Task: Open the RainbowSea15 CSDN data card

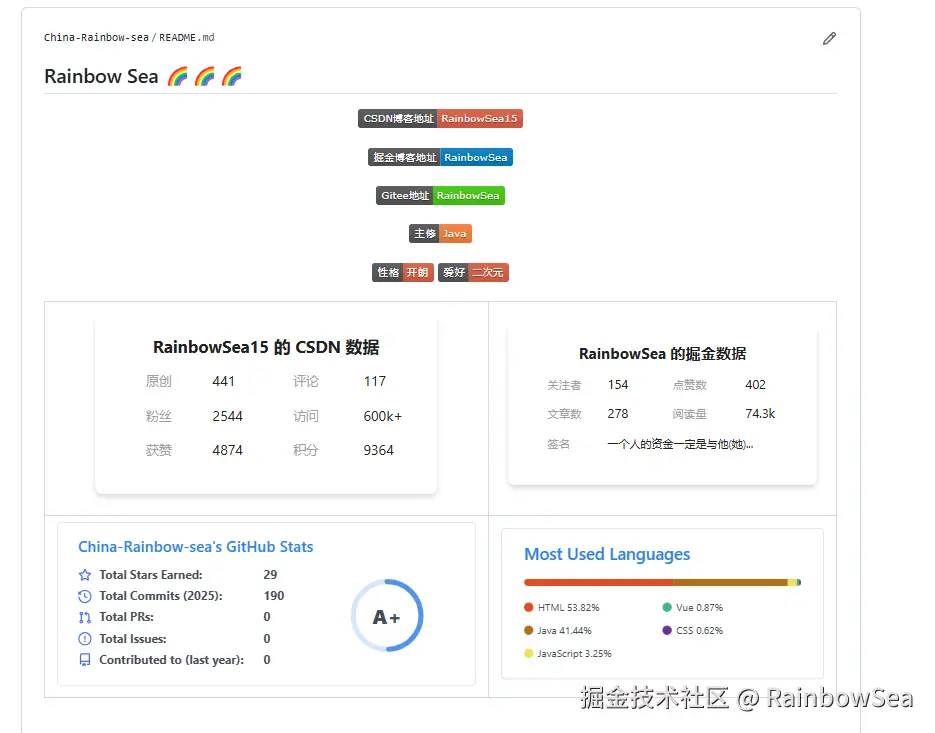Action: tap(266, 407)
